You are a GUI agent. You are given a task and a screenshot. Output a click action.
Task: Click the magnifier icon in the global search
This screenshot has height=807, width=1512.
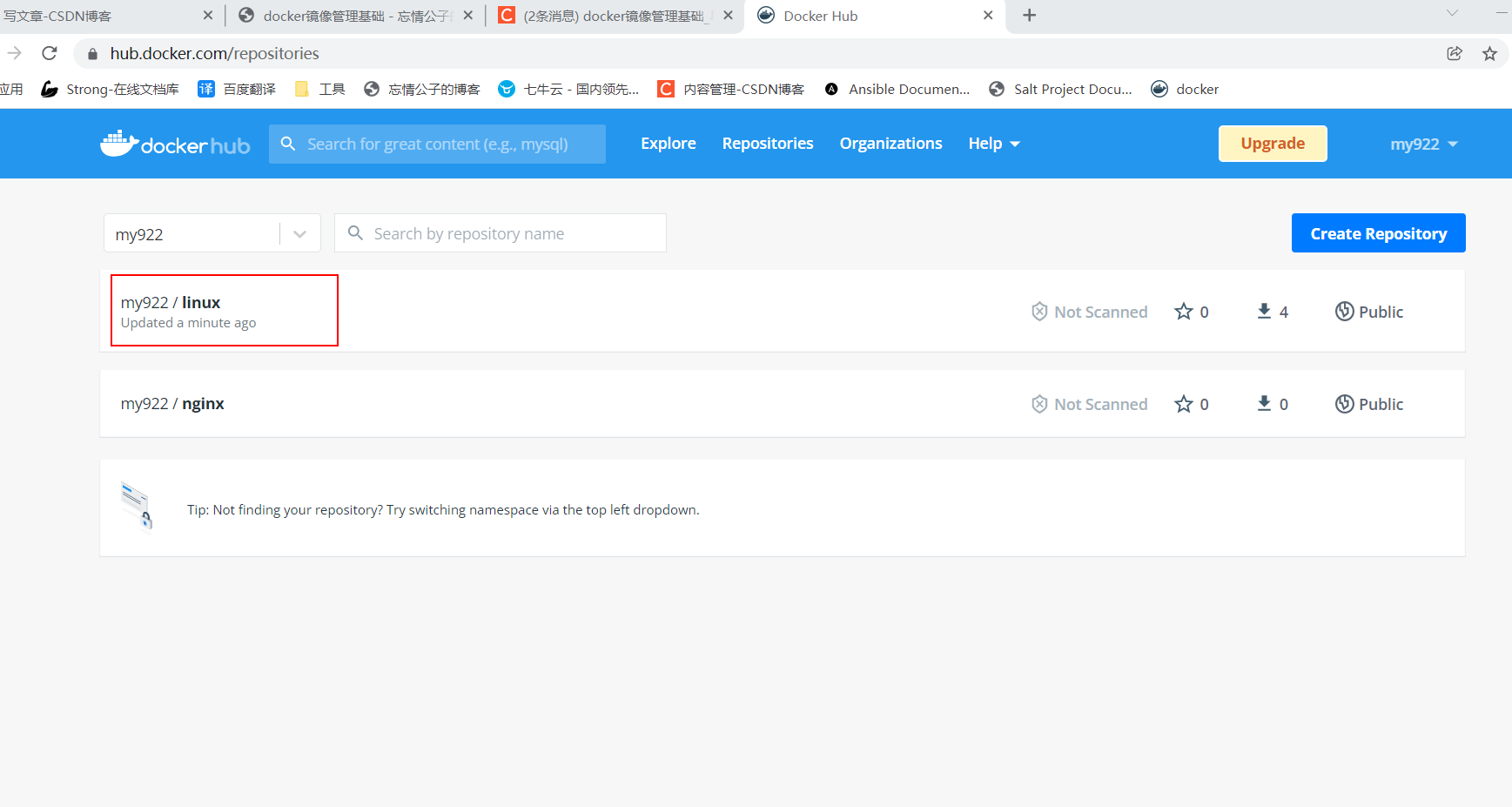[x=288, y=144]
